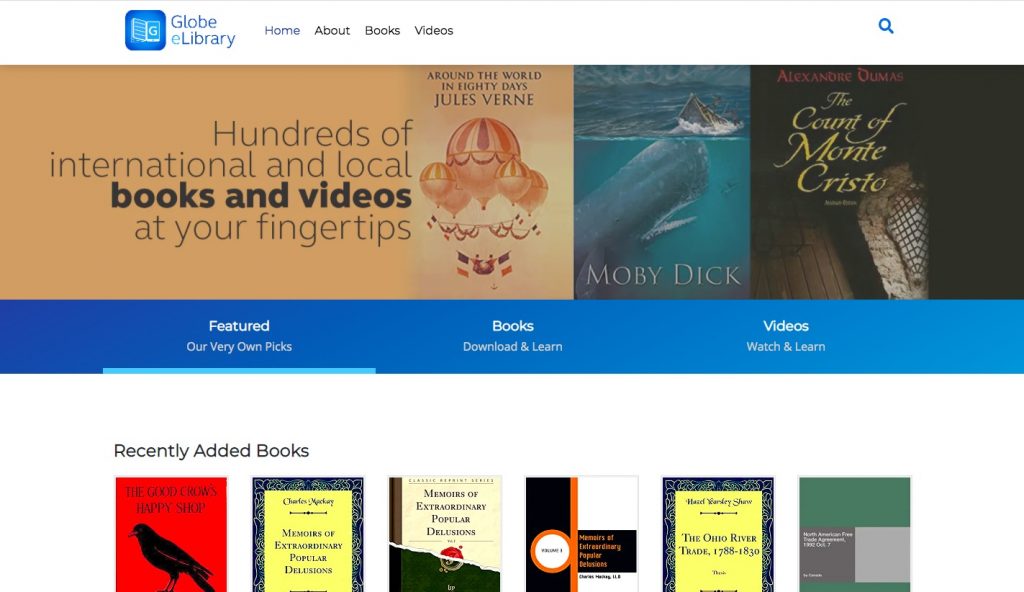Click the Globe eLibrary logo icon

point(145,30)
